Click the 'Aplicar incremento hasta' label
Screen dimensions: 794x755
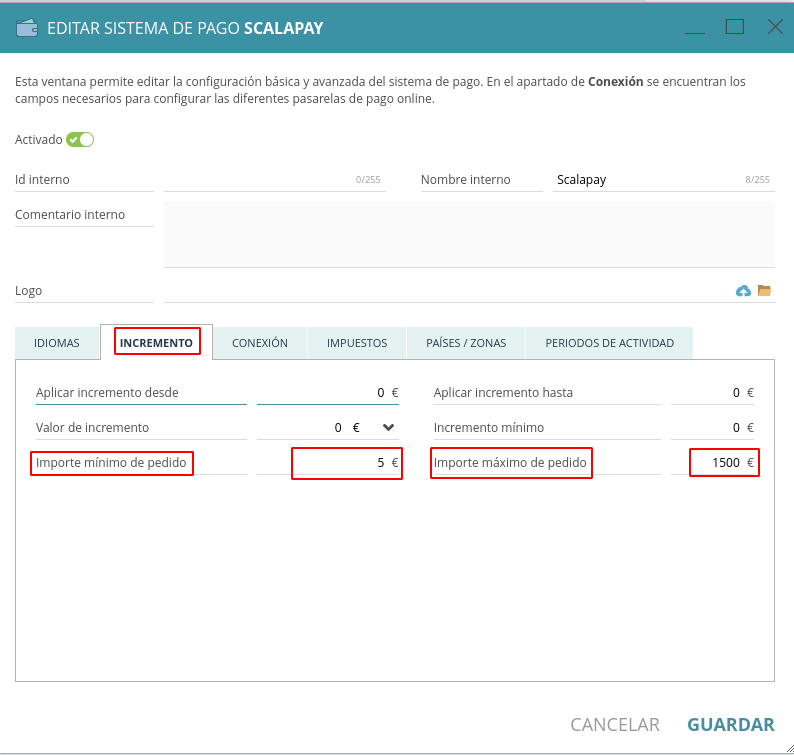pos(503,392)
